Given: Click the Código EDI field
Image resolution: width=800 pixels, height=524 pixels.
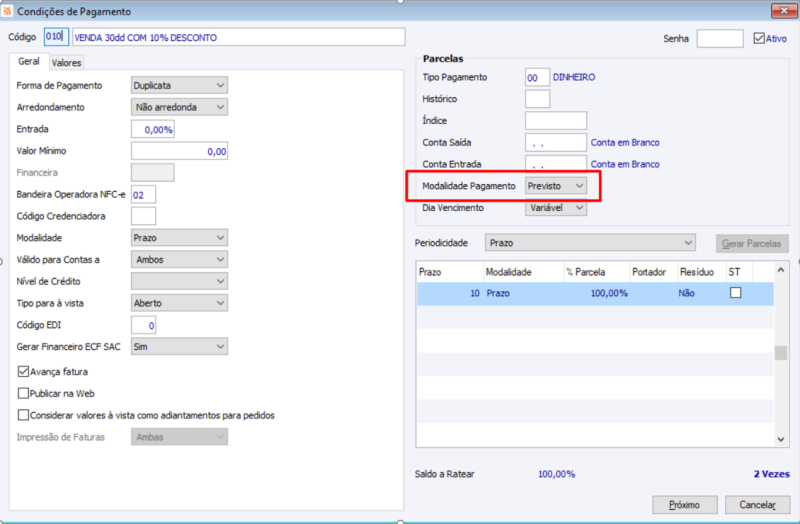Looking at the screenshot, I should pyautogui.click(x=143, y=325).
